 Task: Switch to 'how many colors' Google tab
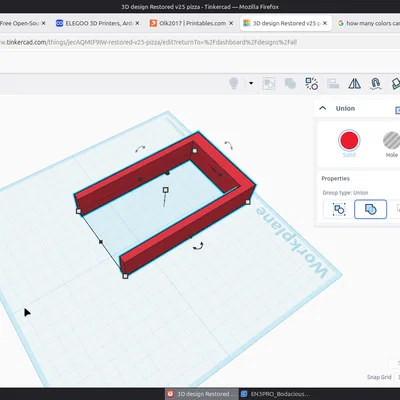click(368, 23)
